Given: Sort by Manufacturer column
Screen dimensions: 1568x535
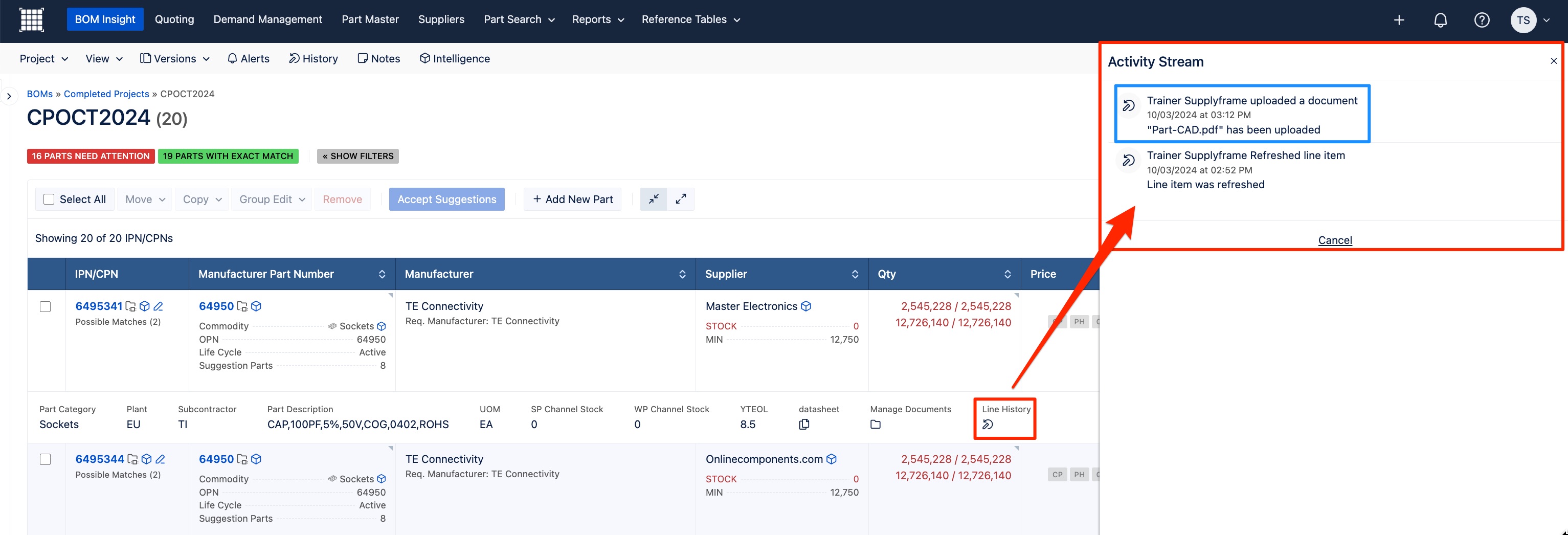Looking at the screenshot, I should (x=682, y=275).
